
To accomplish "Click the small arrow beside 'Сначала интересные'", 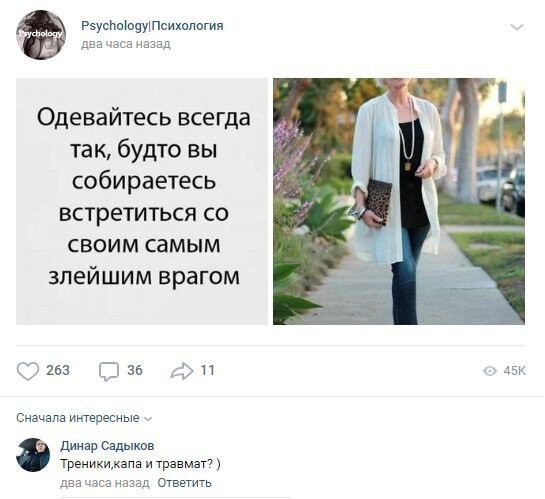I will (148, 419).
